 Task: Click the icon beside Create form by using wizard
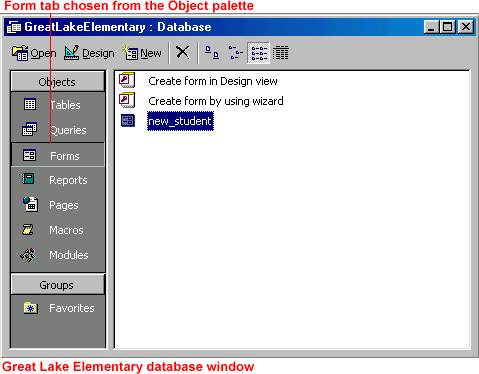(127, 100)
